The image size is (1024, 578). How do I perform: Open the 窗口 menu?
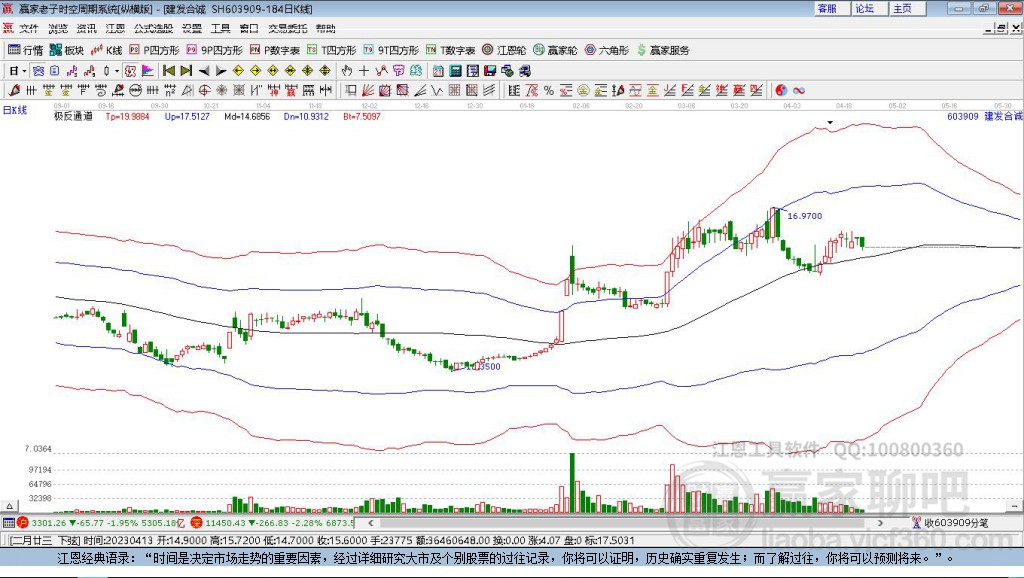tap(249, 28)
